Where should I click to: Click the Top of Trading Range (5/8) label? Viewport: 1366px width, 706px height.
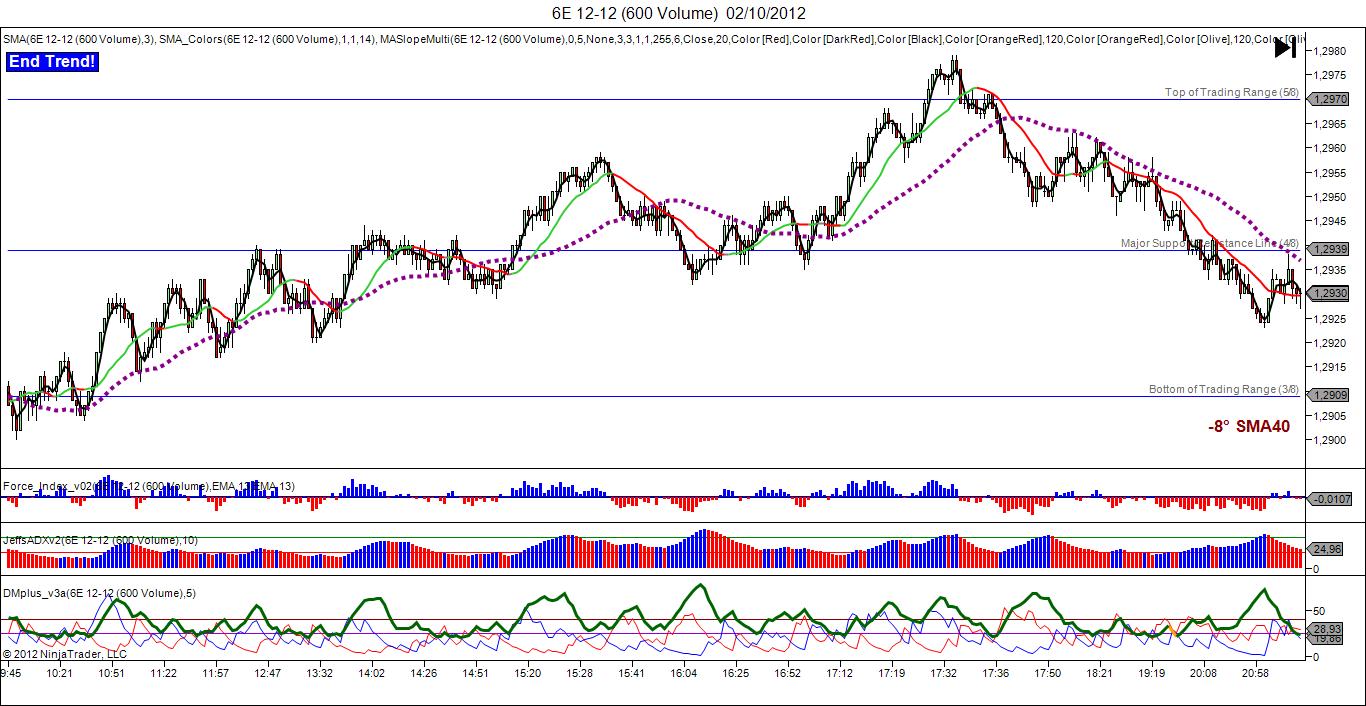point(1232,92)
